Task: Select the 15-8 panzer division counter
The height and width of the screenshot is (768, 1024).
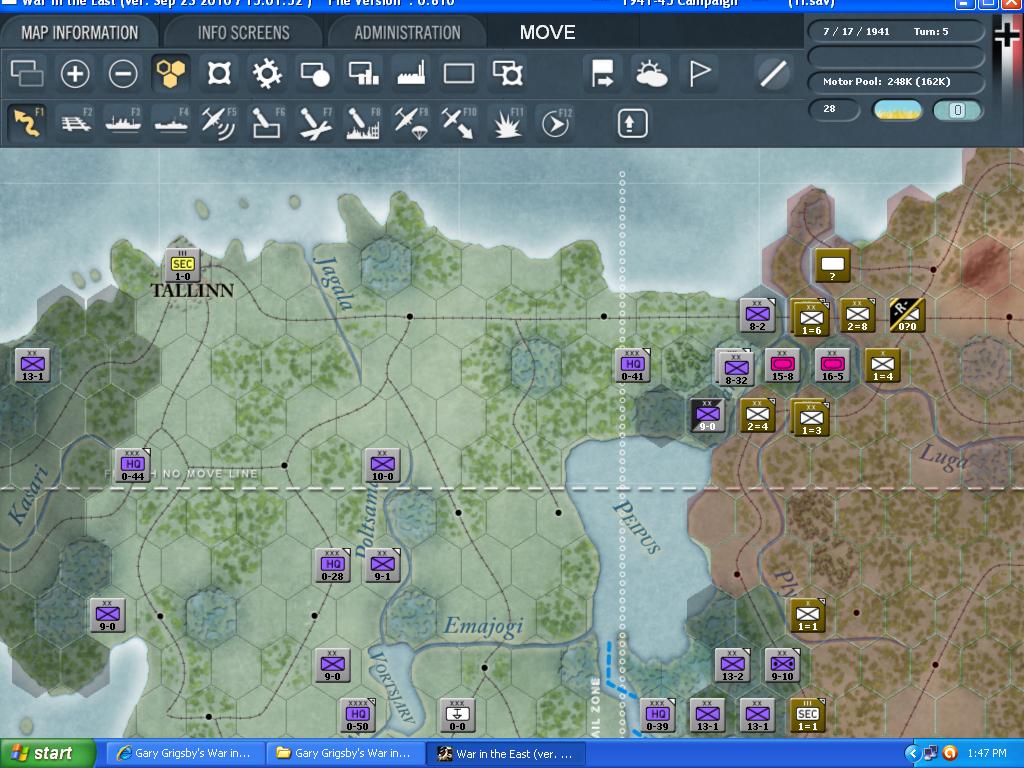Action: (782, 366)
